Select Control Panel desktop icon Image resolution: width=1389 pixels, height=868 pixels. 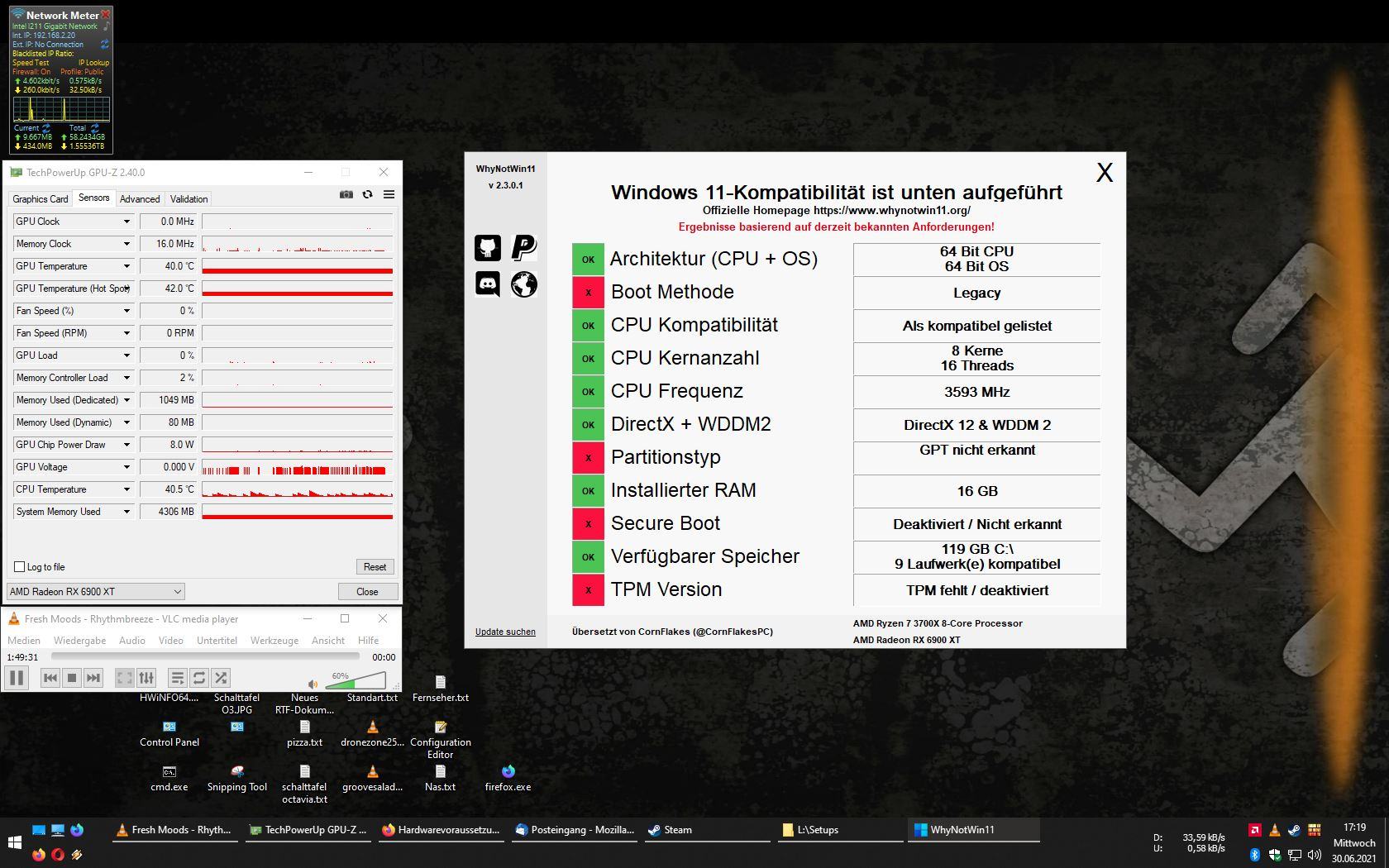169,733
